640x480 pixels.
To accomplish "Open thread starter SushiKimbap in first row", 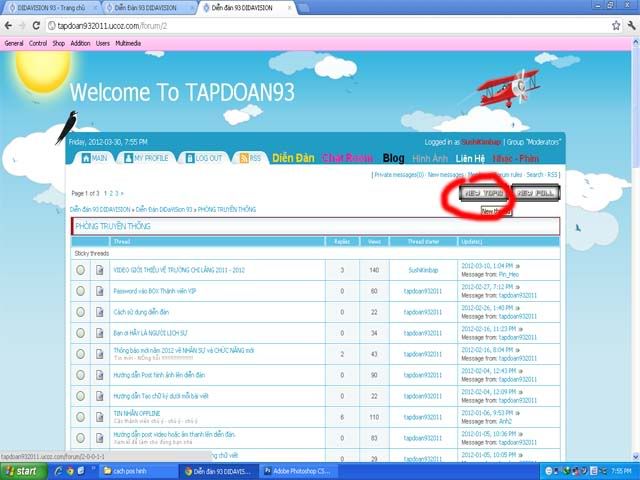I will (x=423, y=270).
